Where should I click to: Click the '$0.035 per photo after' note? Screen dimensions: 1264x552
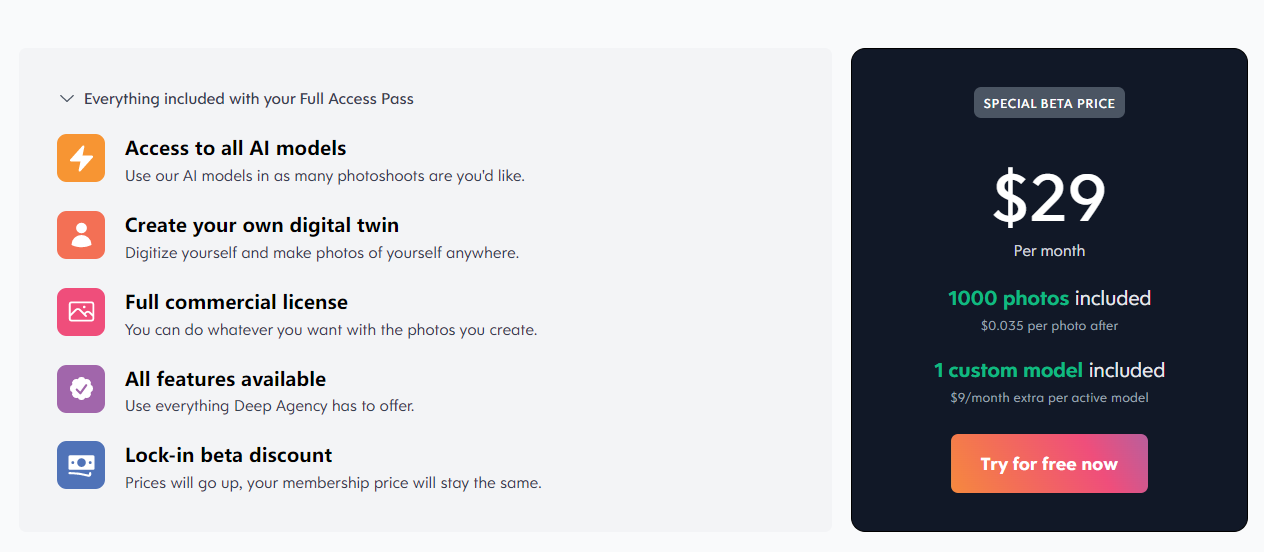point(1049,326)
